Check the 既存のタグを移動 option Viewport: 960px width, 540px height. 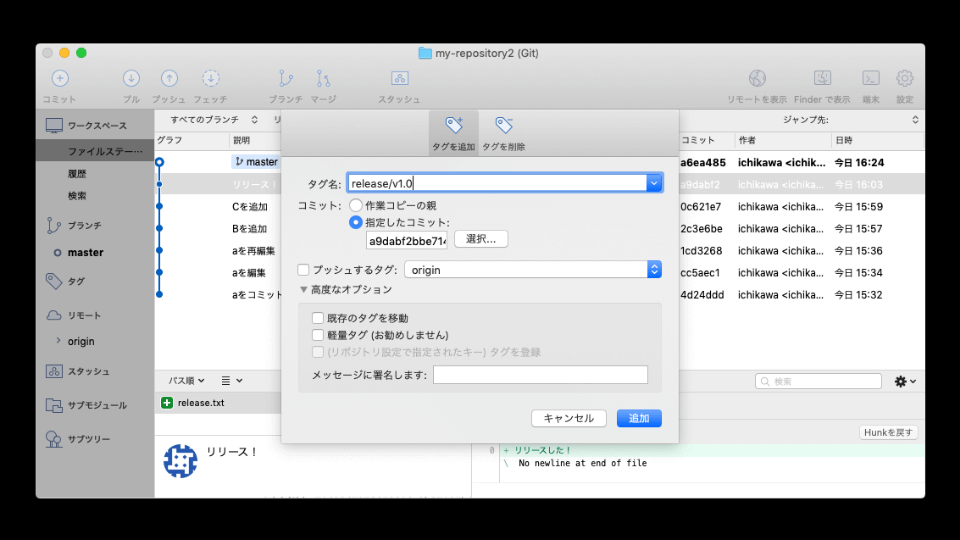(x=318, y=318)
